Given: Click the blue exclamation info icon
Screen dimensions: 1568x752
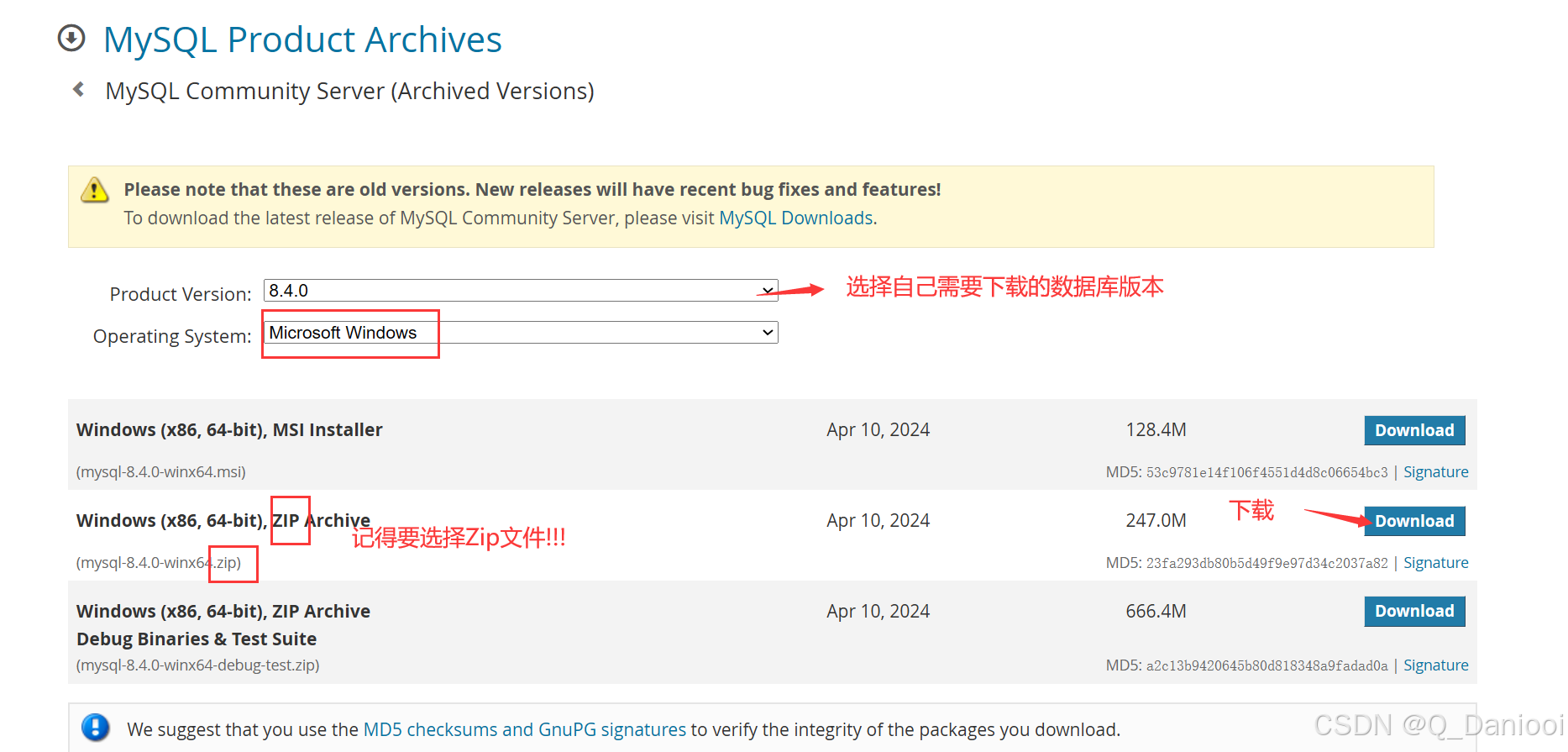Looking at the screenshot, I should (96, 727).
